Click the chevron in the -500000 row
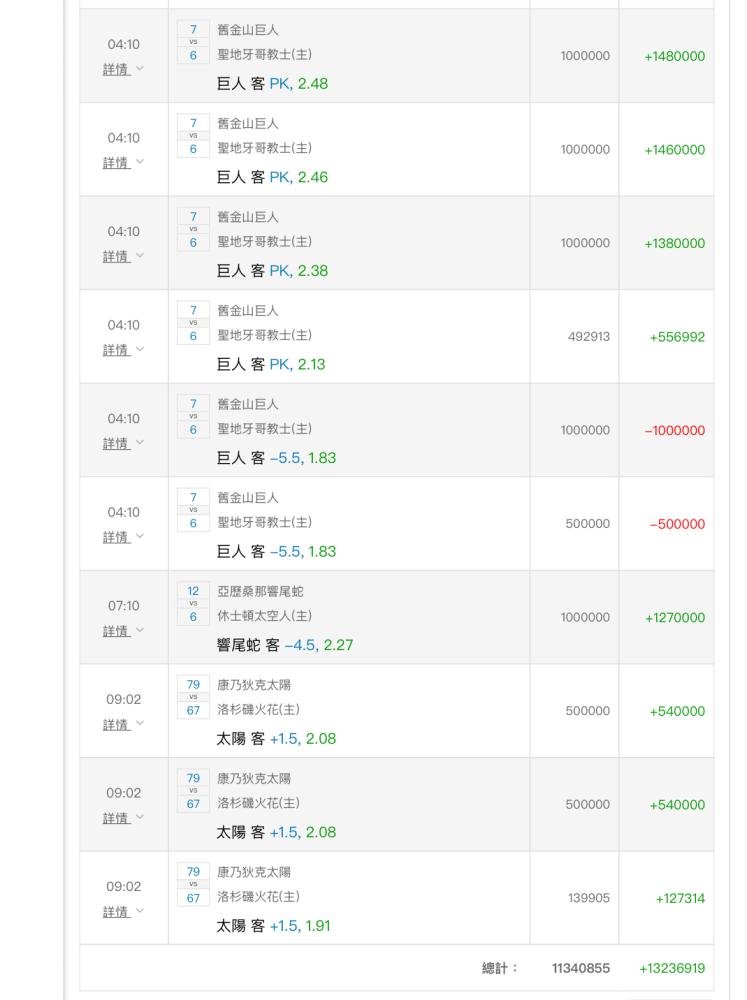The image size is (747, 1000). coord(139,537)
